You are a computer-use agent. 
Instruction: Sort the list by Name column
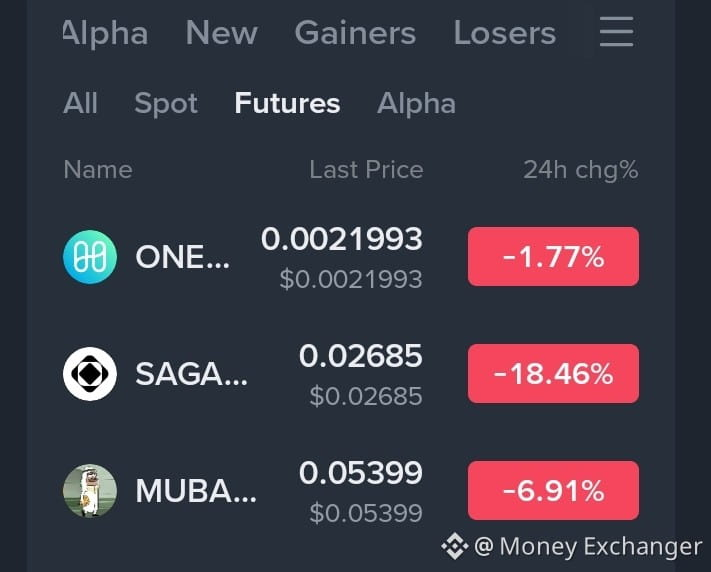pyautogui.click(x=98, y=170)
